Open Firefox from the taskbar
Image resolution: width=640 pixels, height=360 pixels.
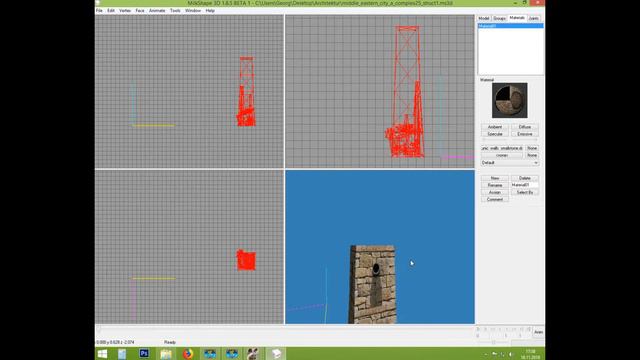point(188,354)
